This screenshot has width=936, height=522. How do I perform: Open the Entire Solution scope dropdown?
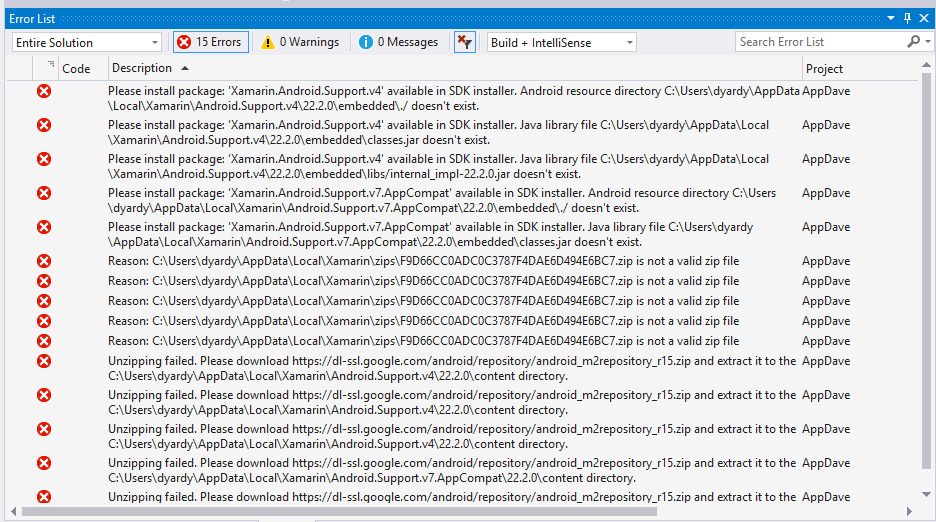coord(87,42)
